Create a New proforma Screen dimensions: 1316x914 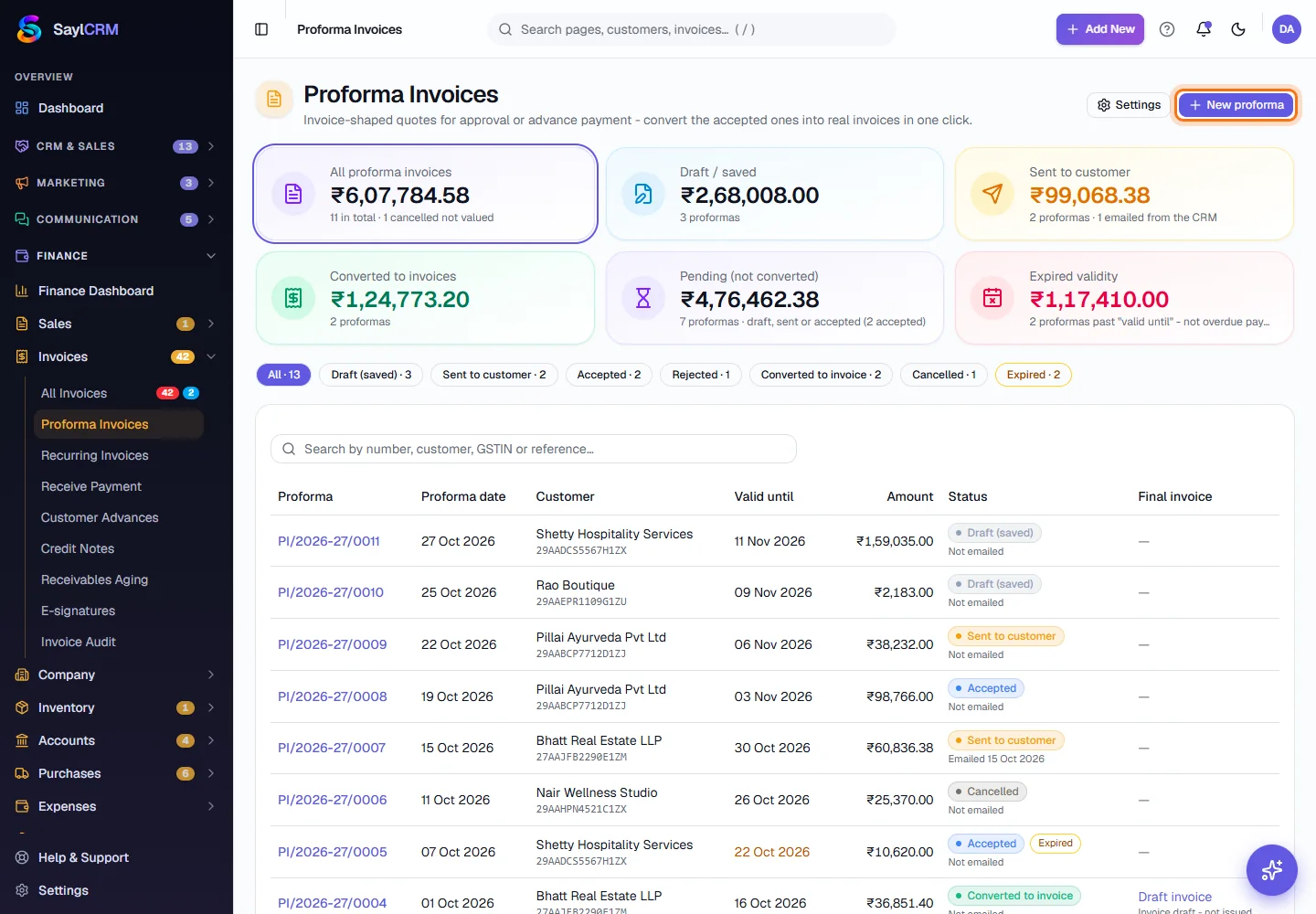tap(1236, 105)
